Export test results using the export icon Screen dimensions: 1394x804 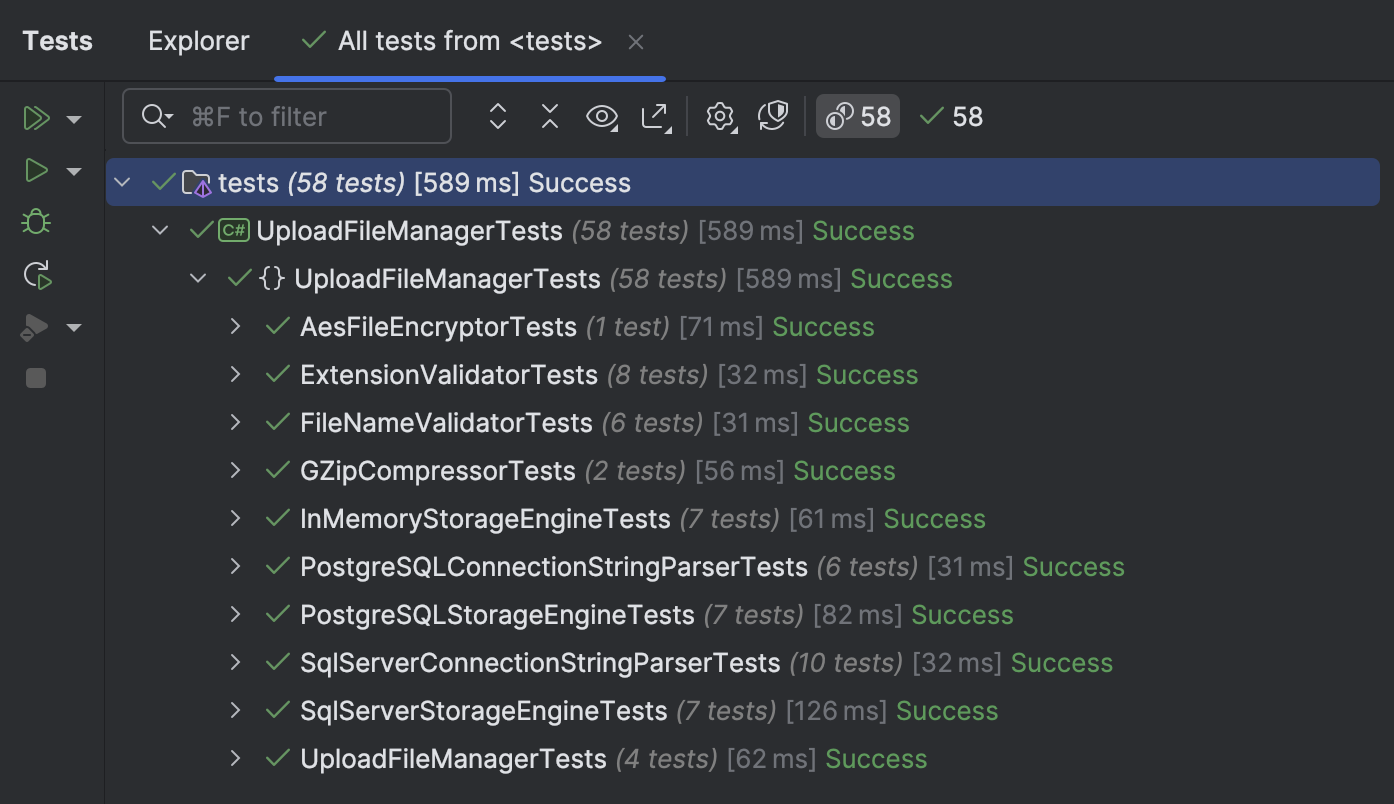click(x=656, y=116)
